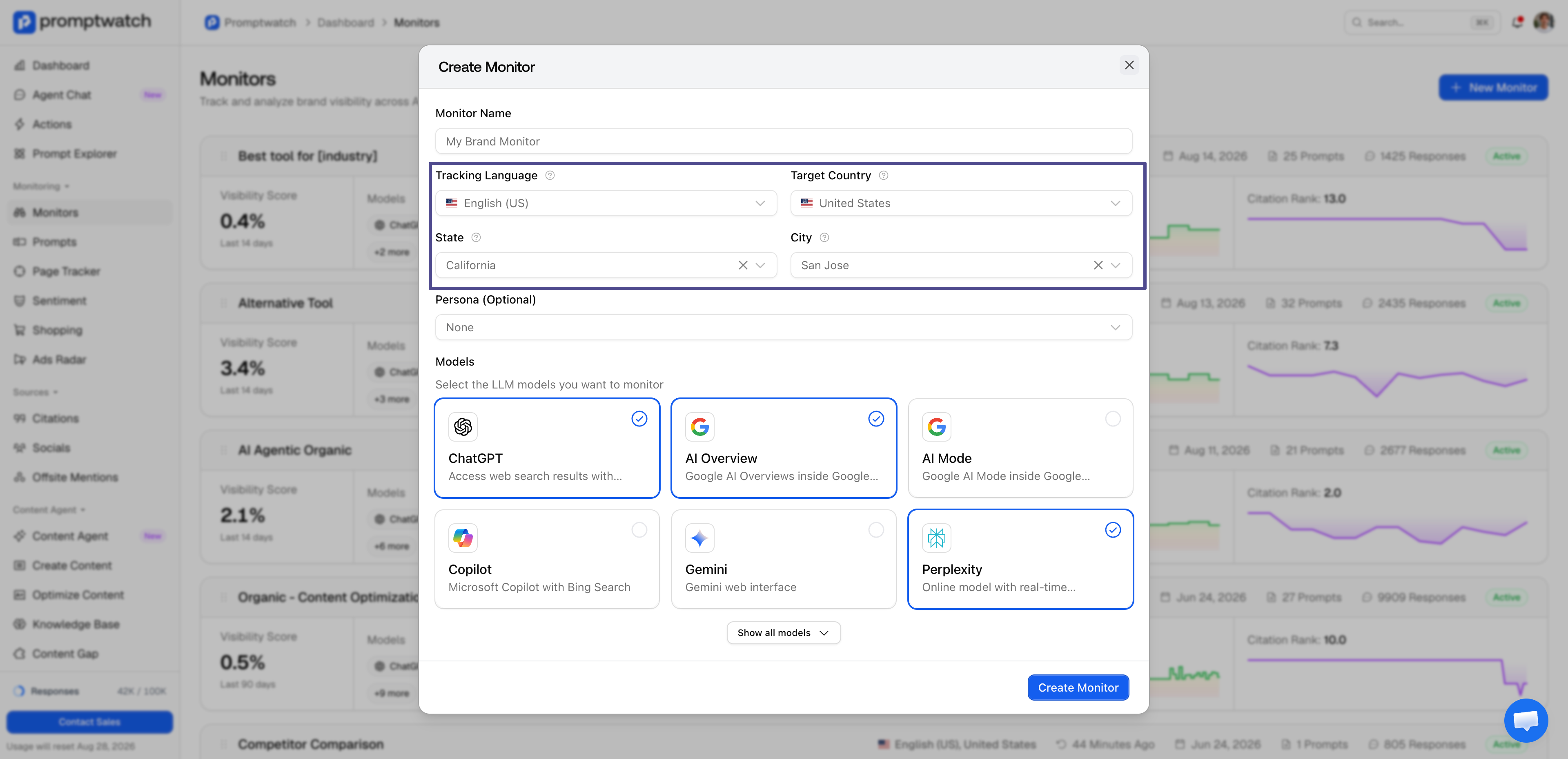Click the Ads Radar sidebar icon
Image resolution: width=1568 pixels, height=759 pixels.
pos(20,359)
